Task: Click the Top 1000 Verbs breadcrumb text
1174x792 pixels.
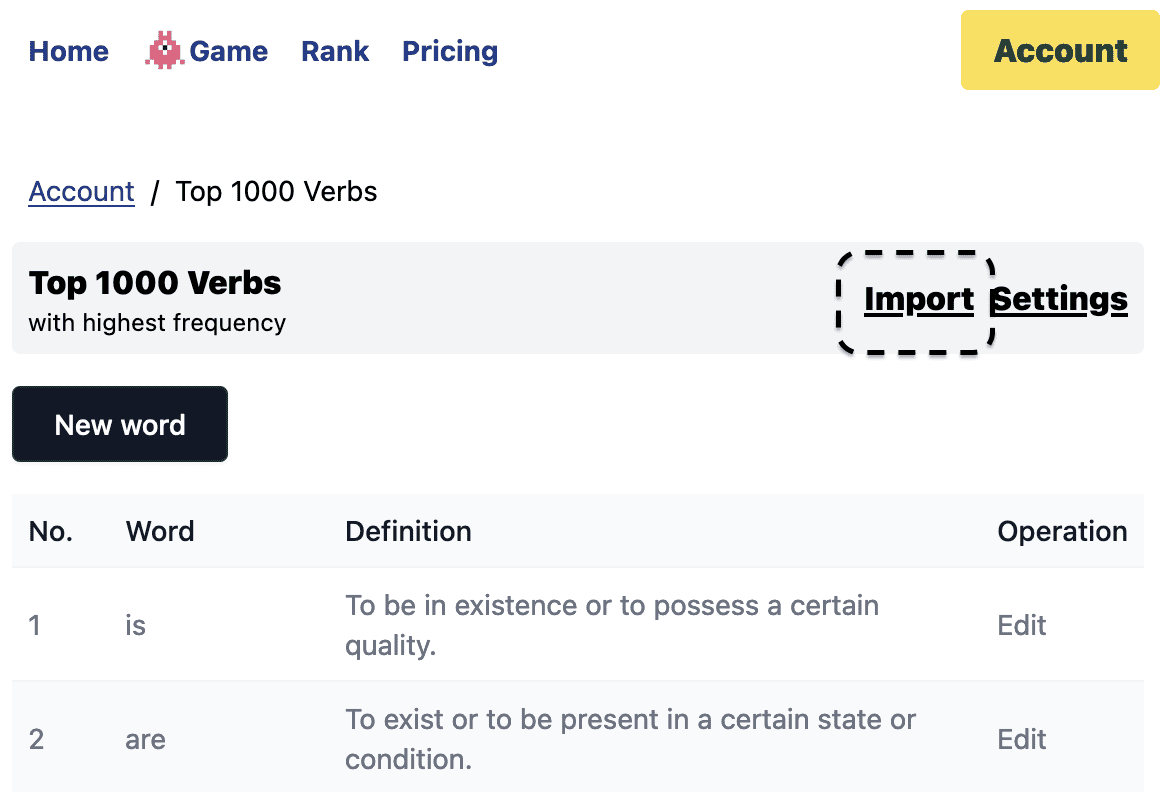Action: tap(277, 191)
